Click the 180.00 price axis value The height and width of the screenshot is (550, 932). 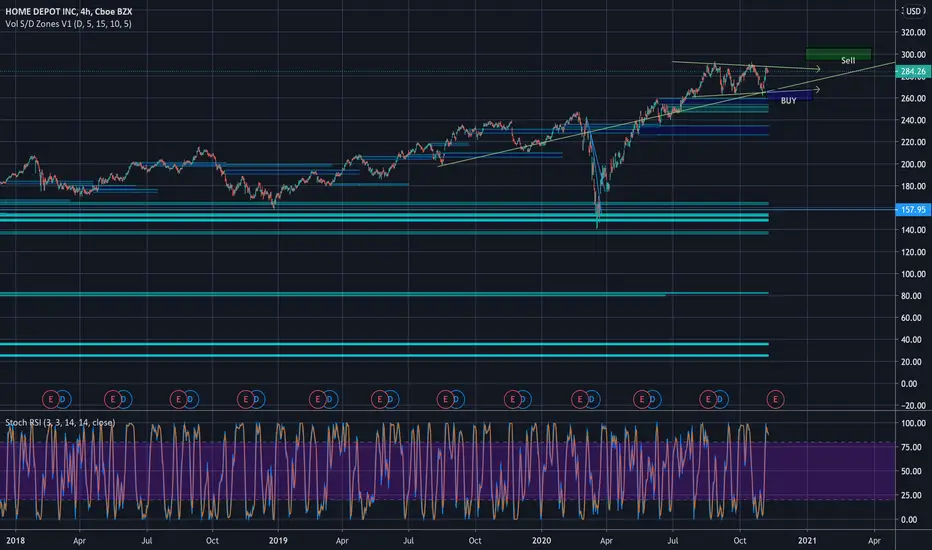(913, 186)
